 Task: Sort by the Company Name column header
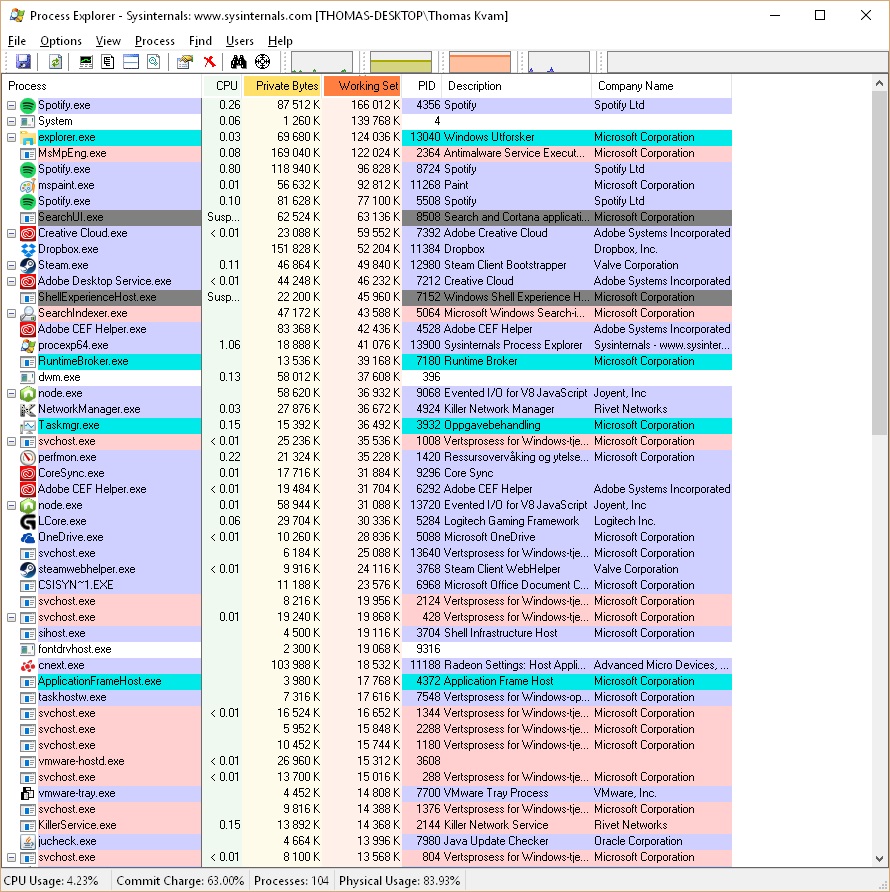pos(661,86)
